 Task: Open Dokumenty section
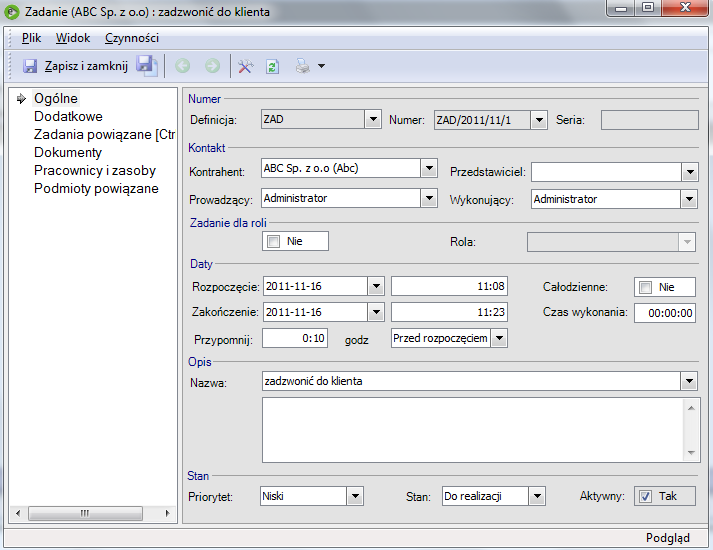(x=68, y=152)
